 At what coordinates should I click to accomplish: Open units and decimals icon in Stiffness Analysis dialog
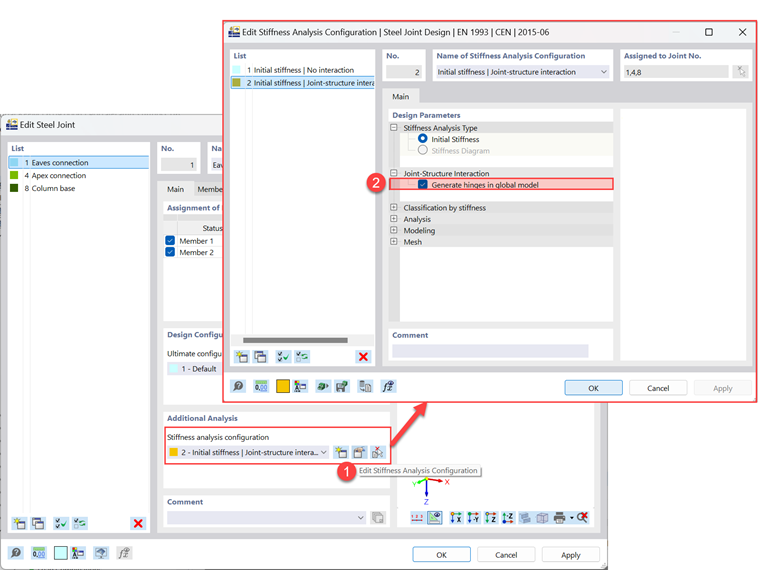(261, 386)
